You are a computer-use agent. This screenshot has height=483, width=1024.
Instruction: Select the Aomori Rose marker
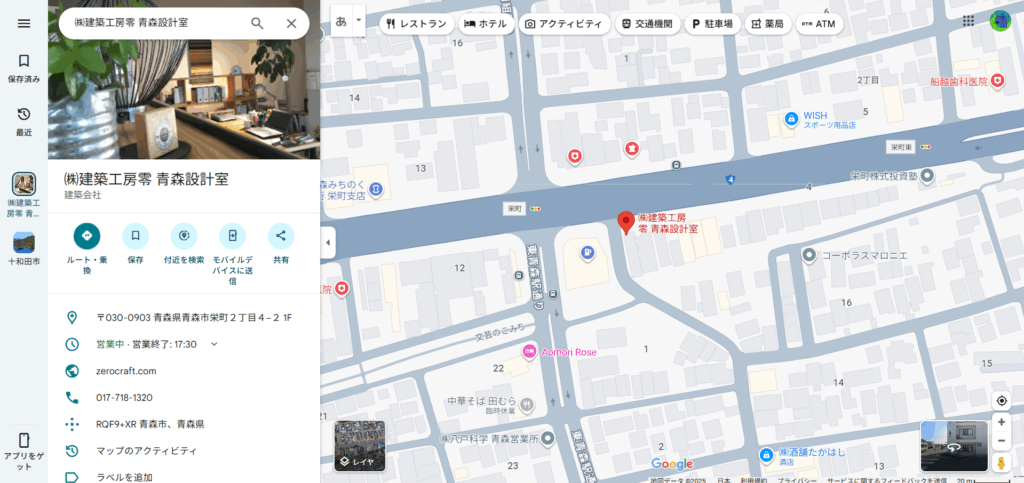click(x=530, y=351)
